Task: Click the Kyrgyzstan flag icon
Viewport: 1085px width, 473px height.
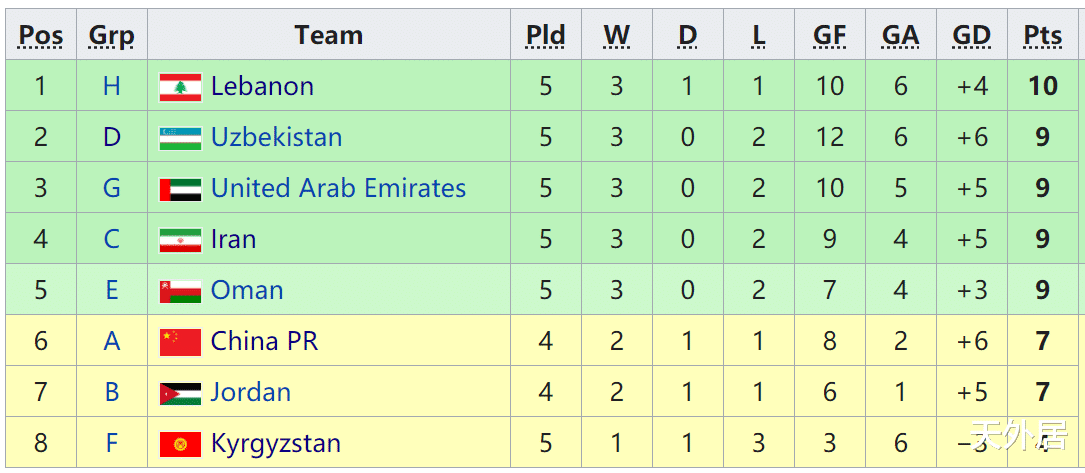Action: point(180,444)
